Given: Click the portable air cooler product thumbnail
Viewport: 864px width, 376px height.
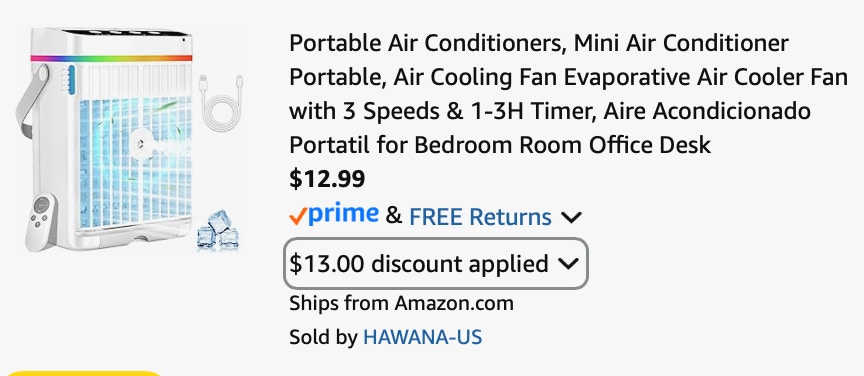Looking at the screenshot, I should (x=129, y=140).
